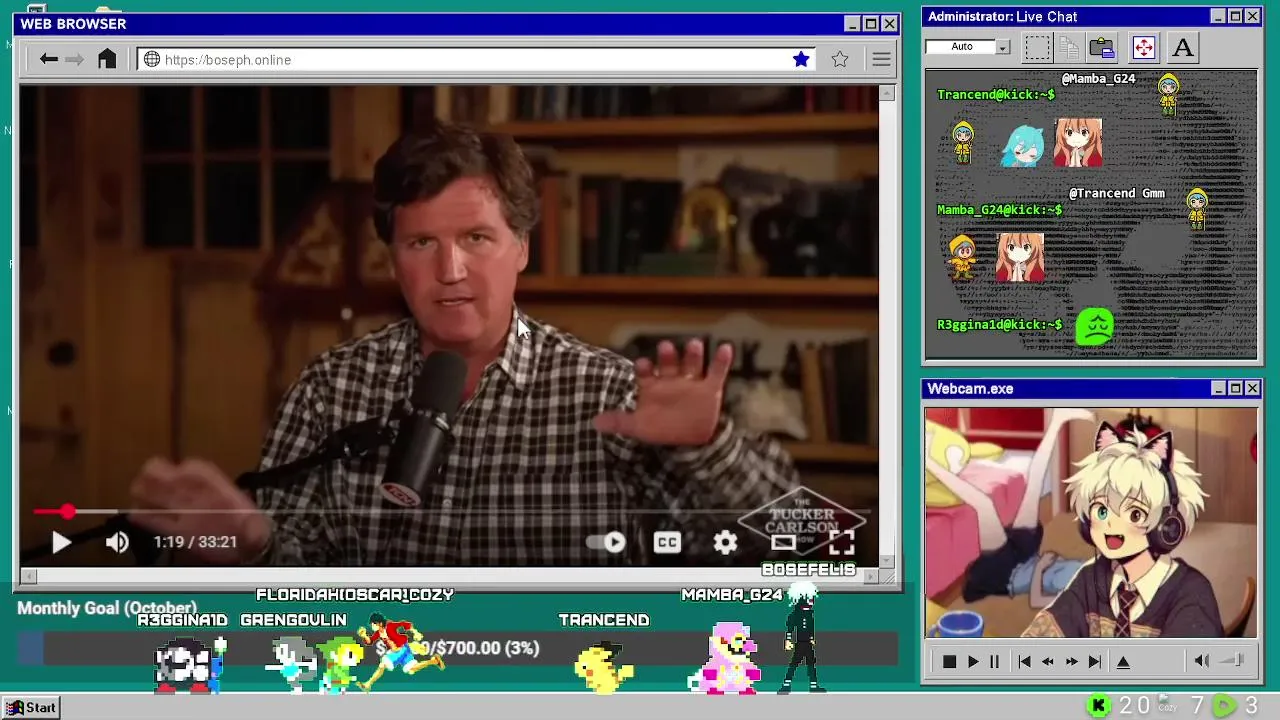Click the red video progress scrubber

coord(67,512)
